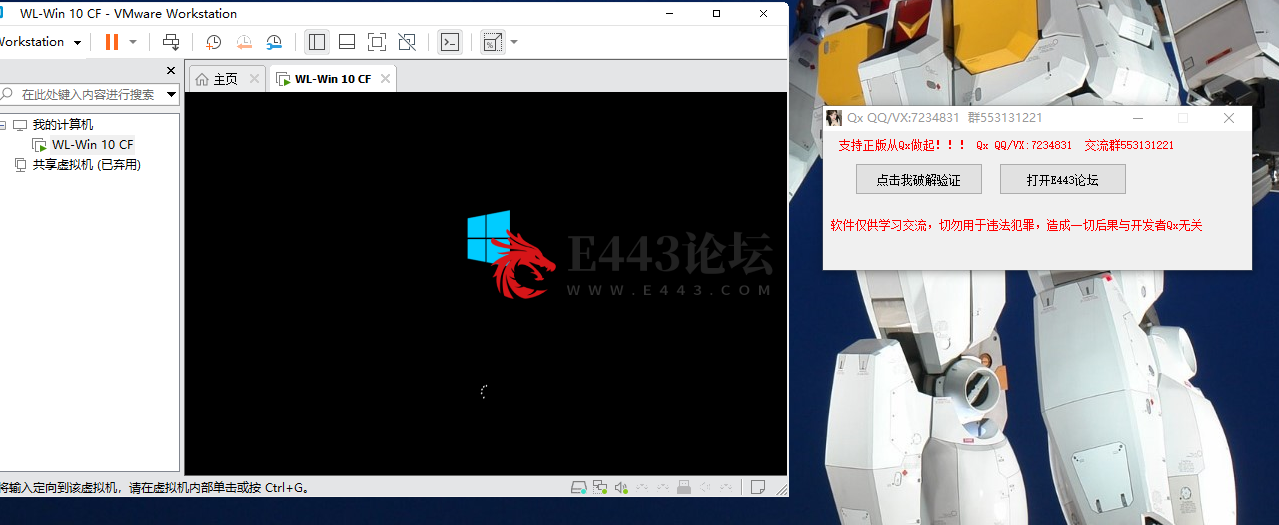Click the Qx window title avatar icon
Screen dimensions: 1279x525
[833, 118]
